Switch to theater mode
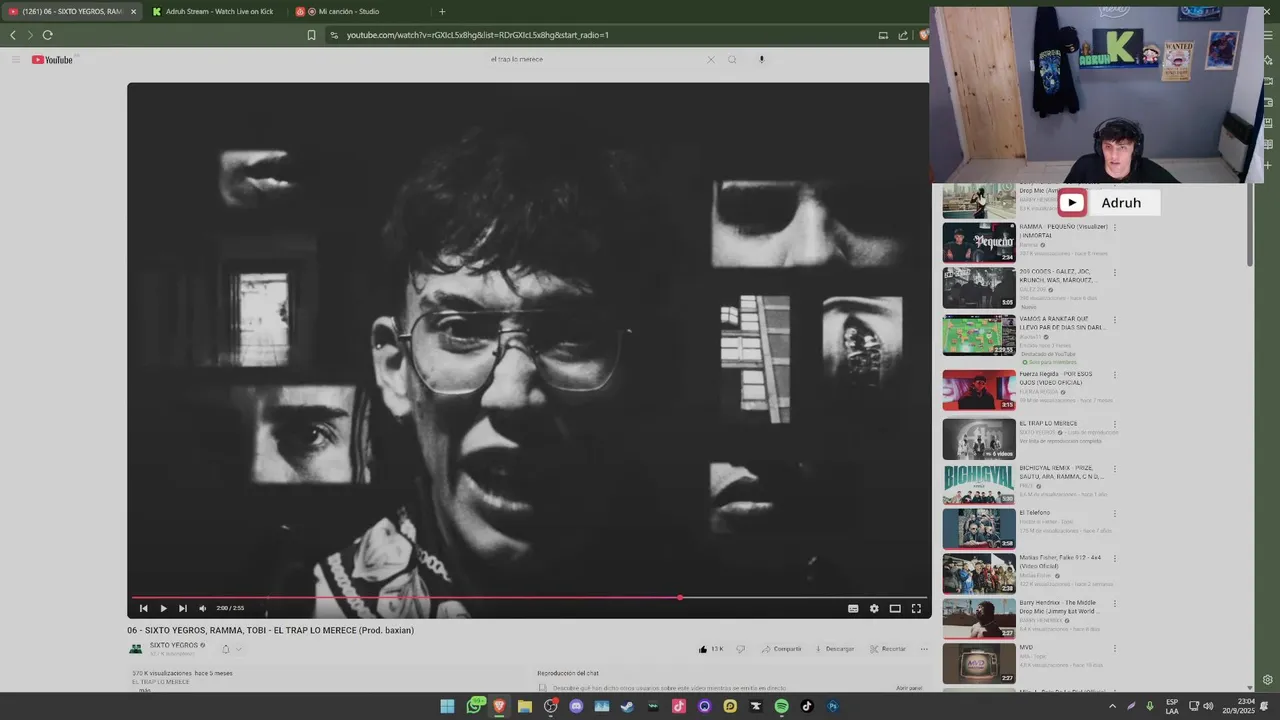Image resolution: width=1280 pixels, height=720 pixels. pos(895,608)
